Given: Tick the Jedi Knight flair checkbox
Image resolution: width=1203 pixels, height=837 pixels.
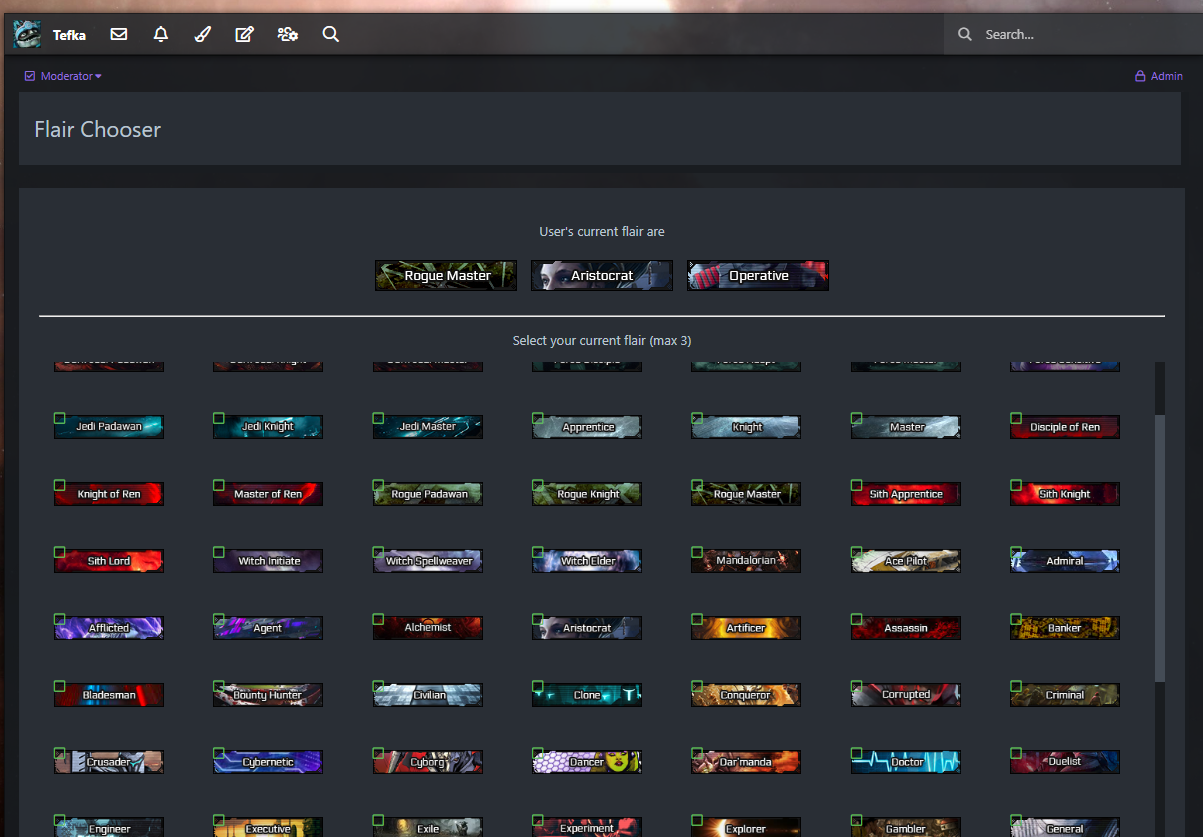Looking at the screenshot, I should click(219, 418).
